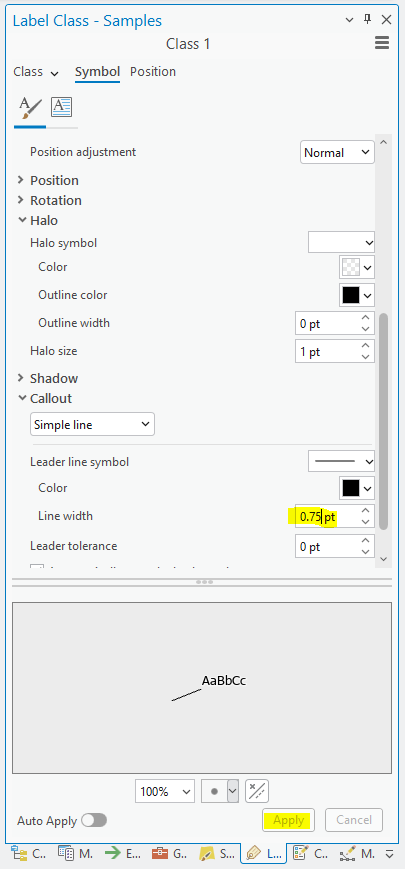
Task: Expand the Shadow section
Action: click(21, 378)
